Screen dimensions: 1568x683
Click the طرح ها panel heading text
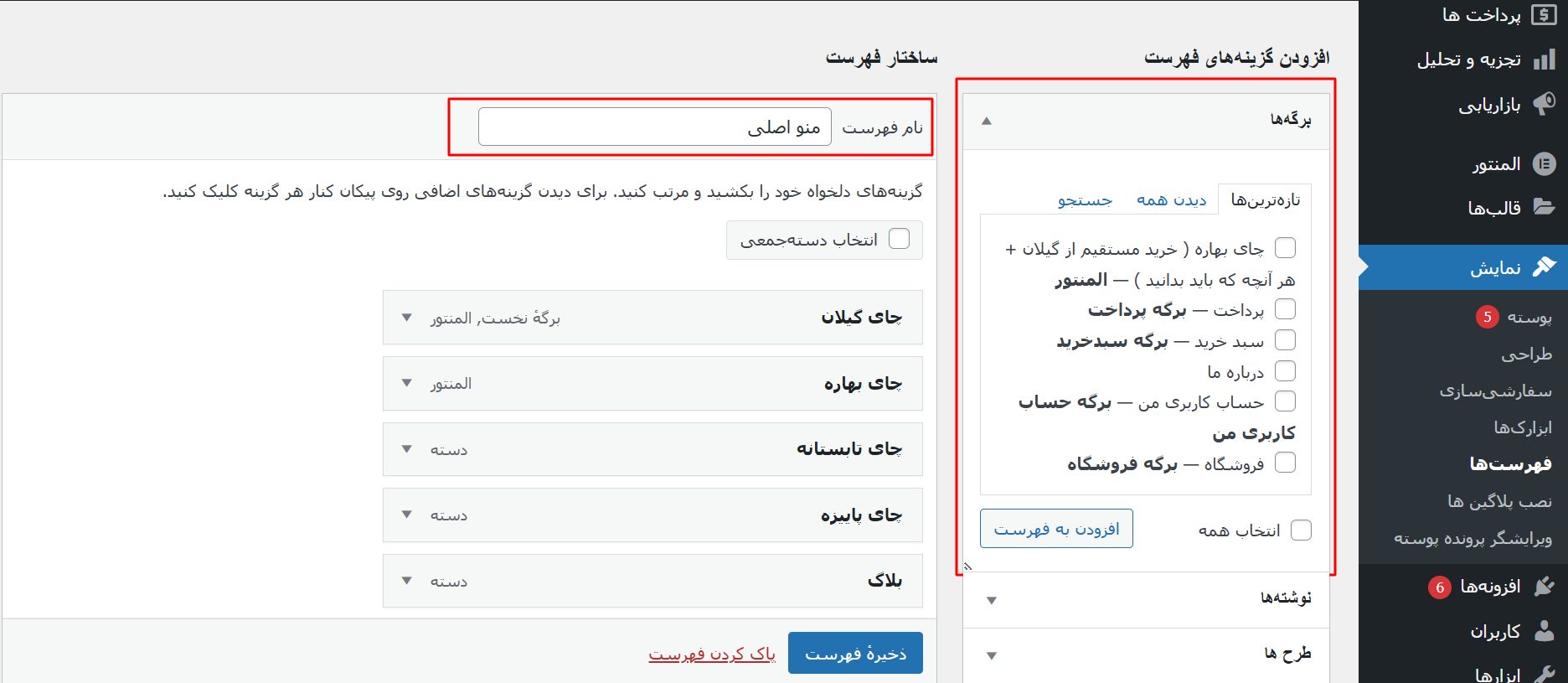coord(1288,653)
